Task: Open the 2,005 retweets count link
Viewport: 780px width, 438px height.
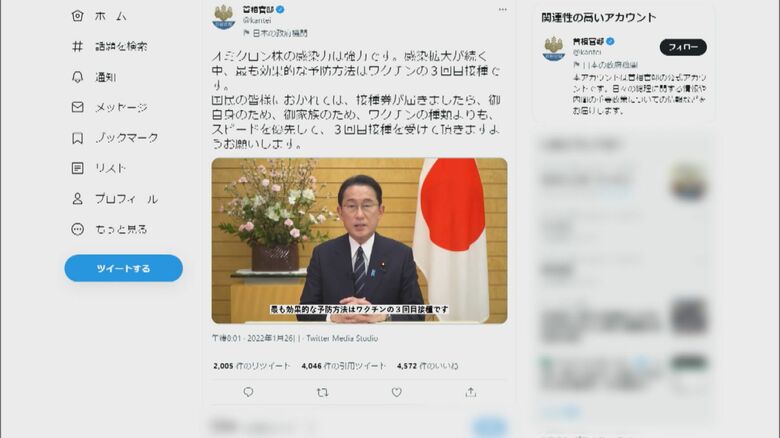Action: pos(251,366)
